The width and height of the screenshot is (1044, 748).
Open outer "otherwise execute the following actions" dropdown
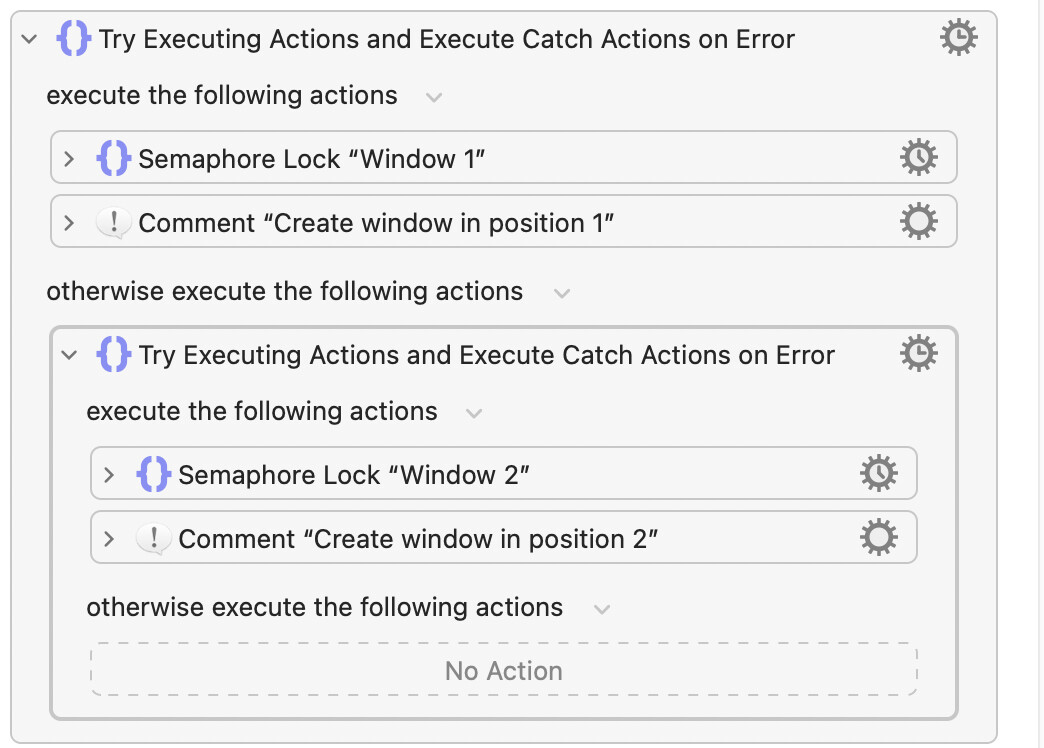coord(562,293)
